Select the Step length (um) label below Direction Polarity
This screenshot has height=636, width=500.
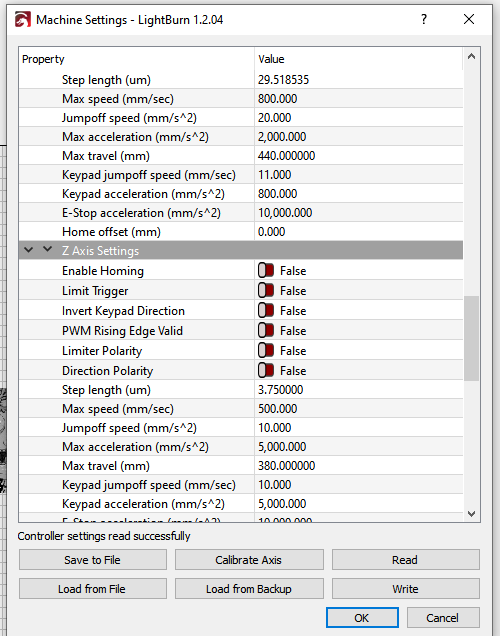pyautogui.click(x=106, y=390)
